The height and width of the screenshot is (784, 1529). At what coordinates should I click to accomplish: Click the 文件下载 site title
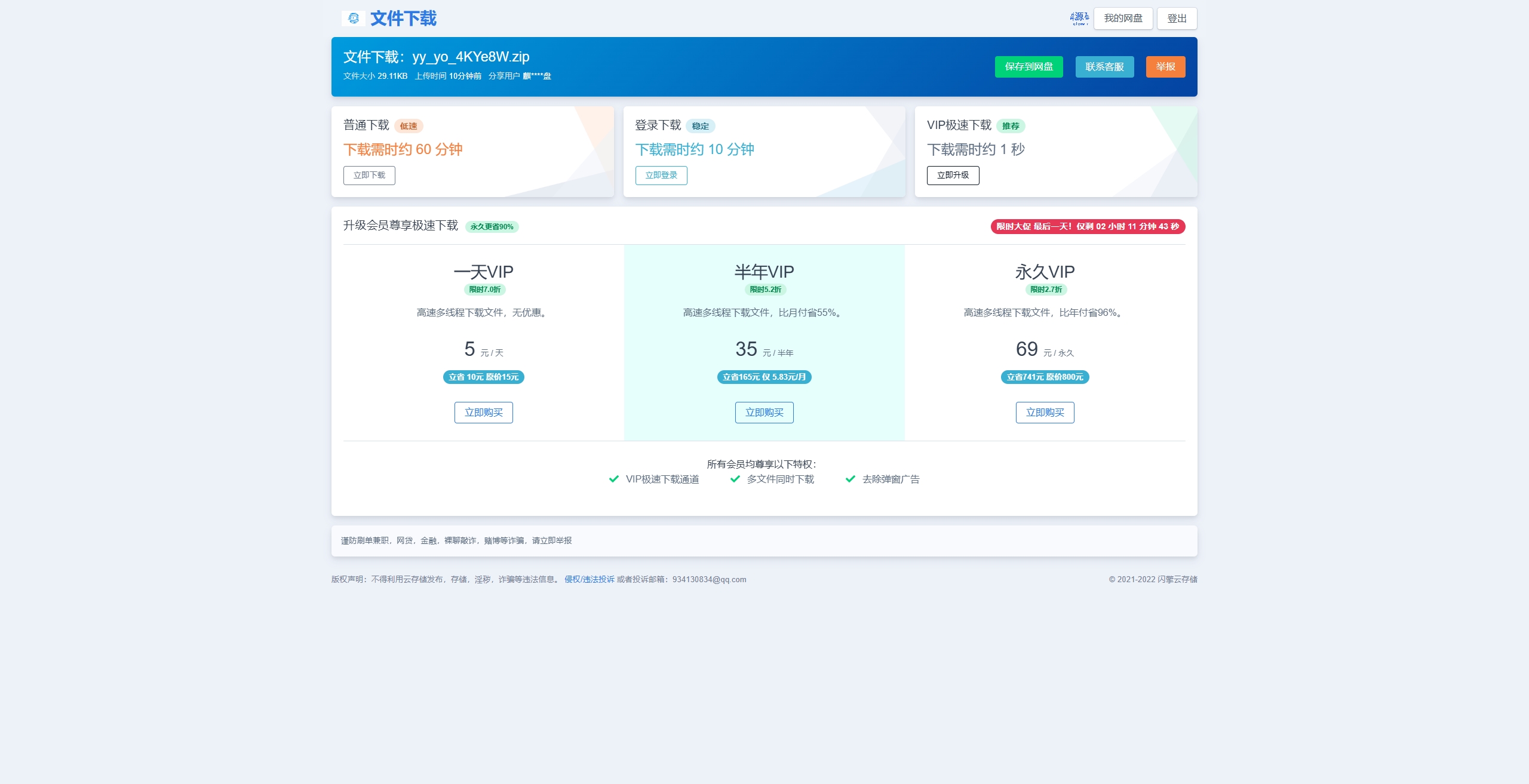click(403, 19)
